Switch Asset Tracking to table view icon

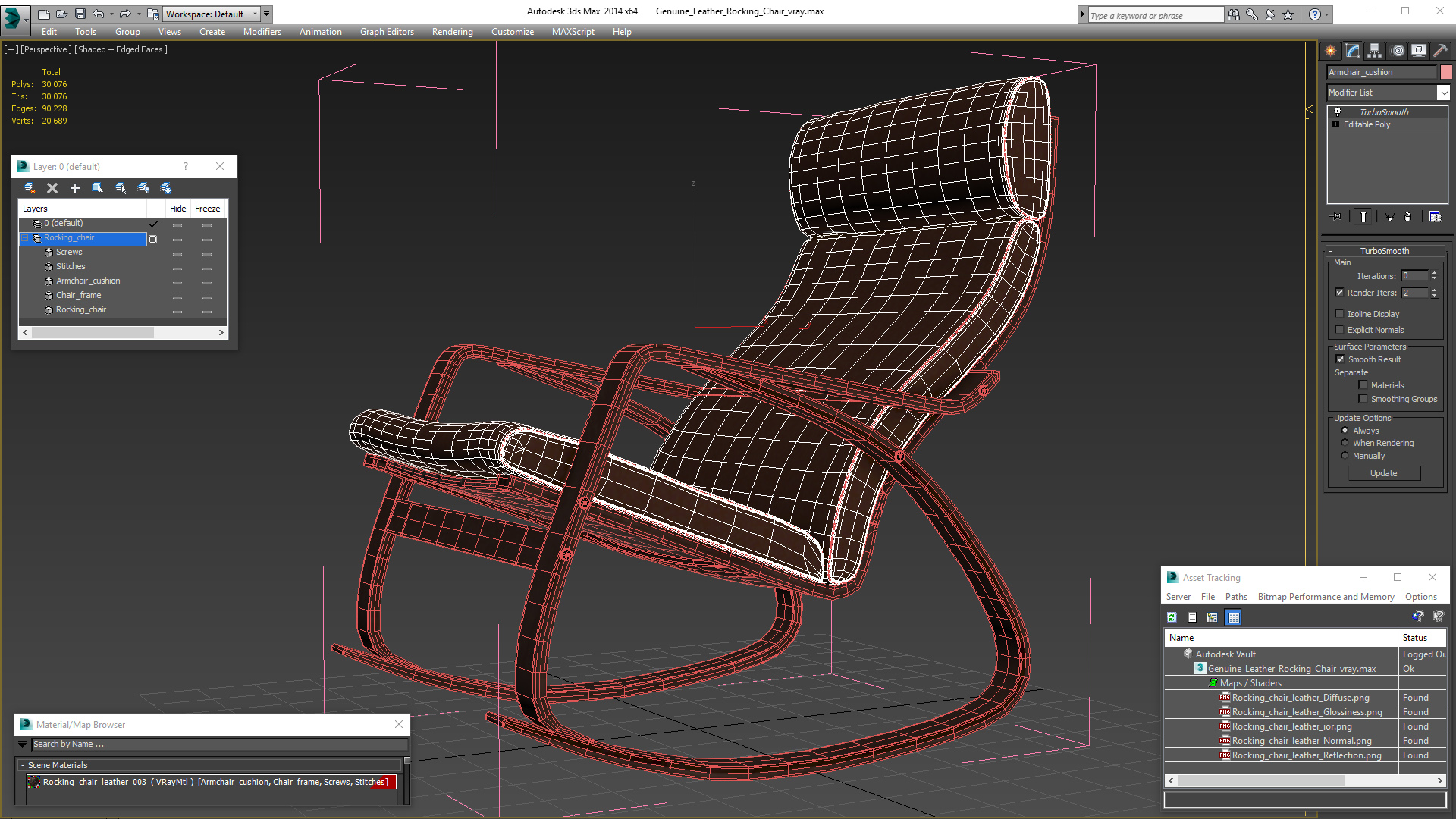pyautogui.click(x=1234, y=617)
